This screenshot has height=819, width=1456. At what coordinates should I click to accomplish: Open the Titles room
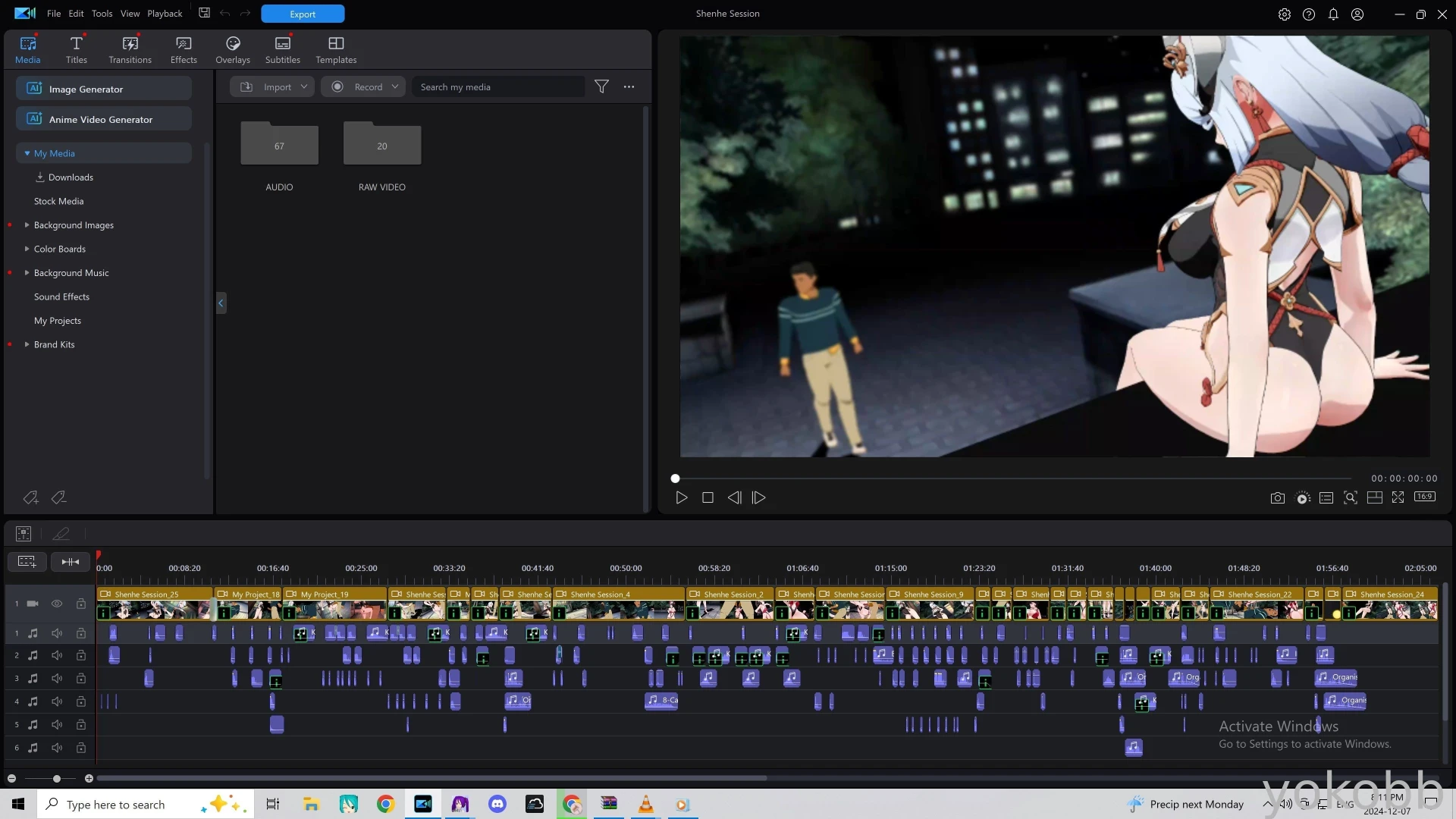[76, 49]
